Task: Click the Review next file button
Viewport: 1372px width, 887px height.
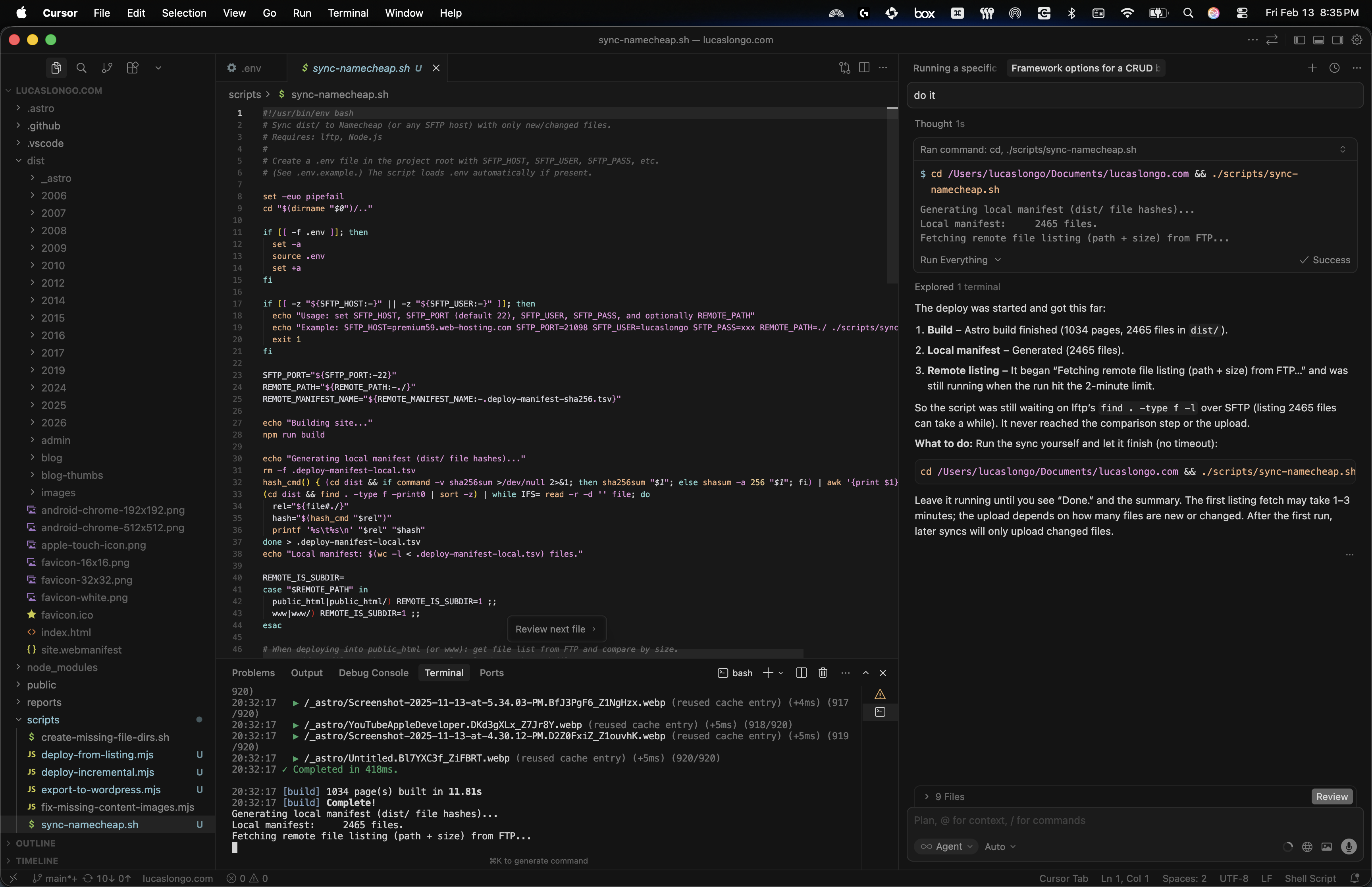Action: [556, 629]
